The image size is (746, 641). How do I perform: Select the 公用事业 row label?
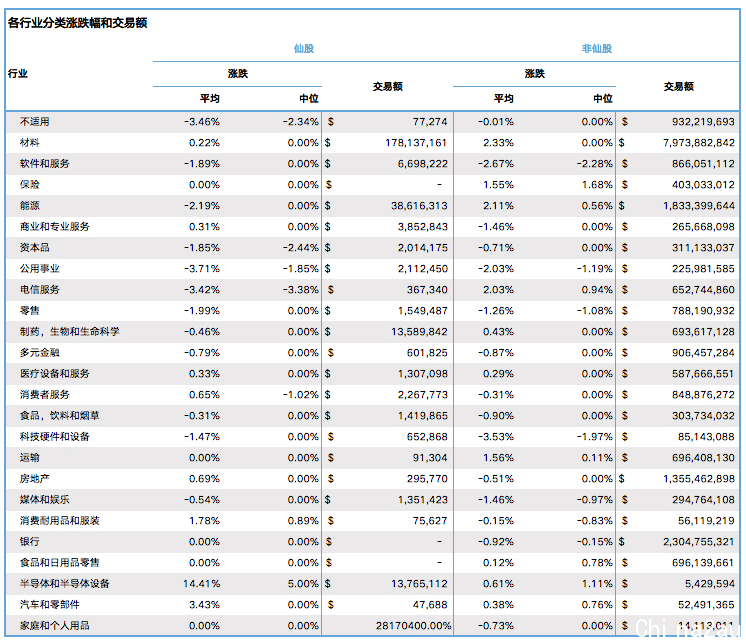click(x=39, y=268)
